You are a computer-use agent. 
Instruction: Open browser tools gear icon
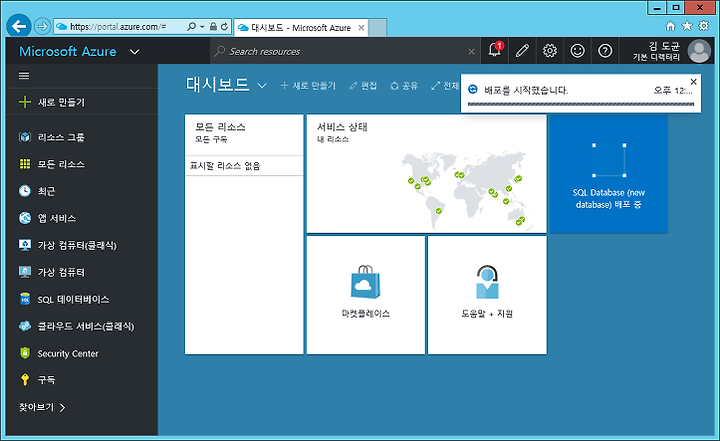point(703,26)
